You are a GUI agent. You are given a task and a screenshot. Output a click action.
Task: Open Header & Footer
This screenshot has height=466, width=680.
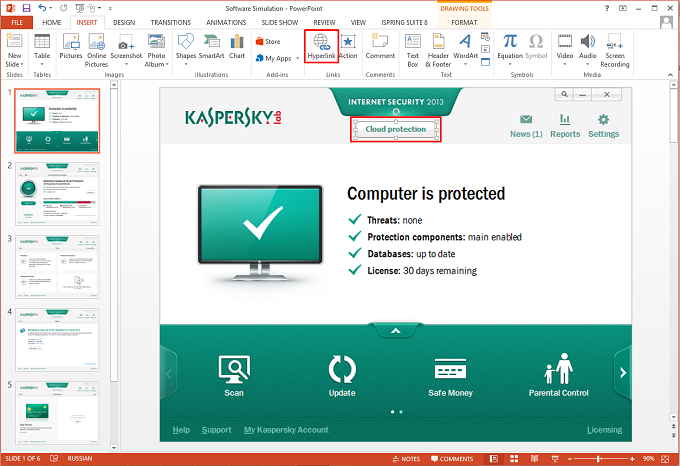pos(438,50)
